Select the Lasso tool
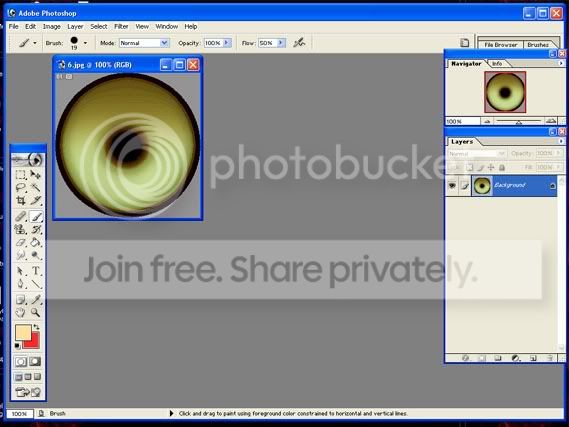 21,188
